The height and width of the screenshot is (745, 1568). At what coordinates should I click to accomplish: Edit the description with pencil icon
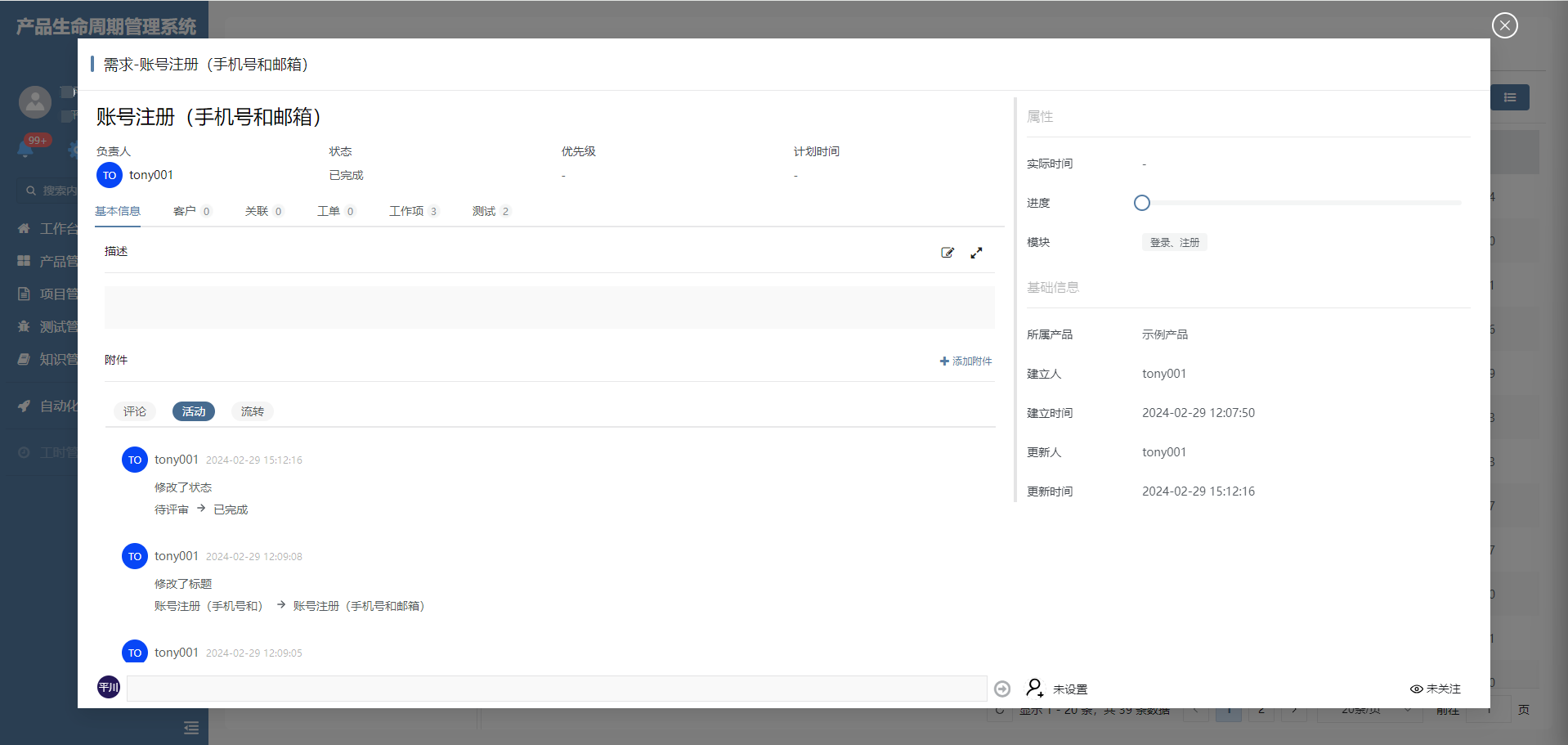tap(948, 253)
